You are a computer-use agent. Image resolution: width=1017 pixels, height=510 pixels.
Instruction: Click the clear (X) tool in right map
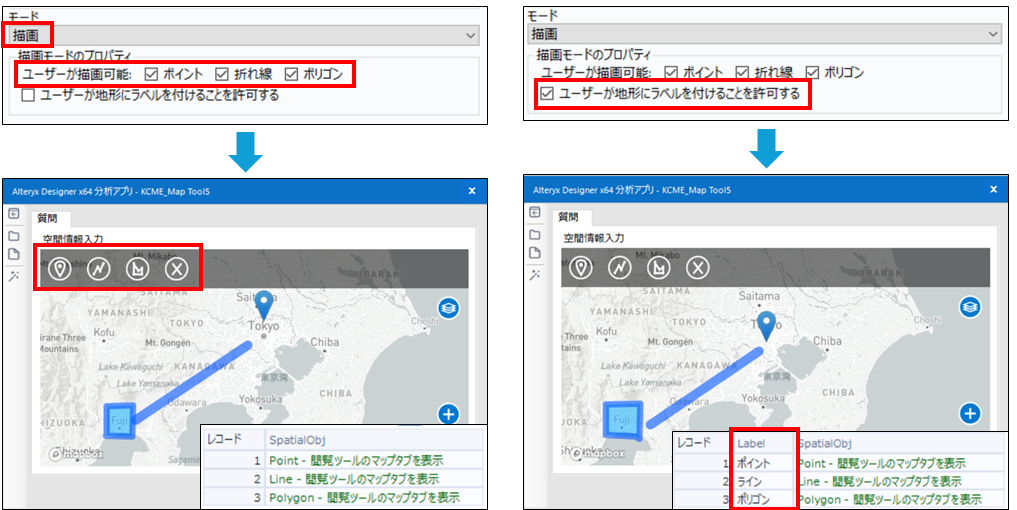point(698,268)
